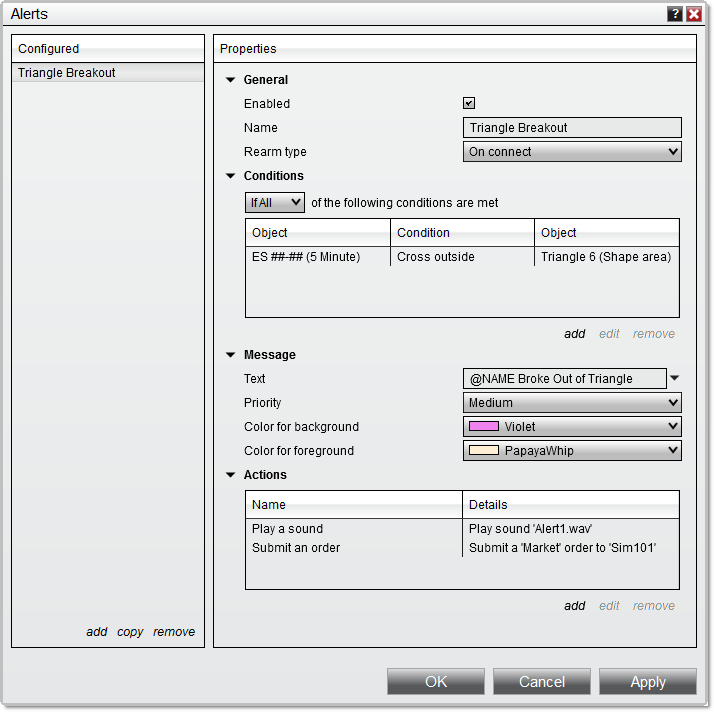Open the PapayaWhip foreground color dropdown
Image resolution: width=714 pixels, height=712 pixels.
click(x=573, y=451)
